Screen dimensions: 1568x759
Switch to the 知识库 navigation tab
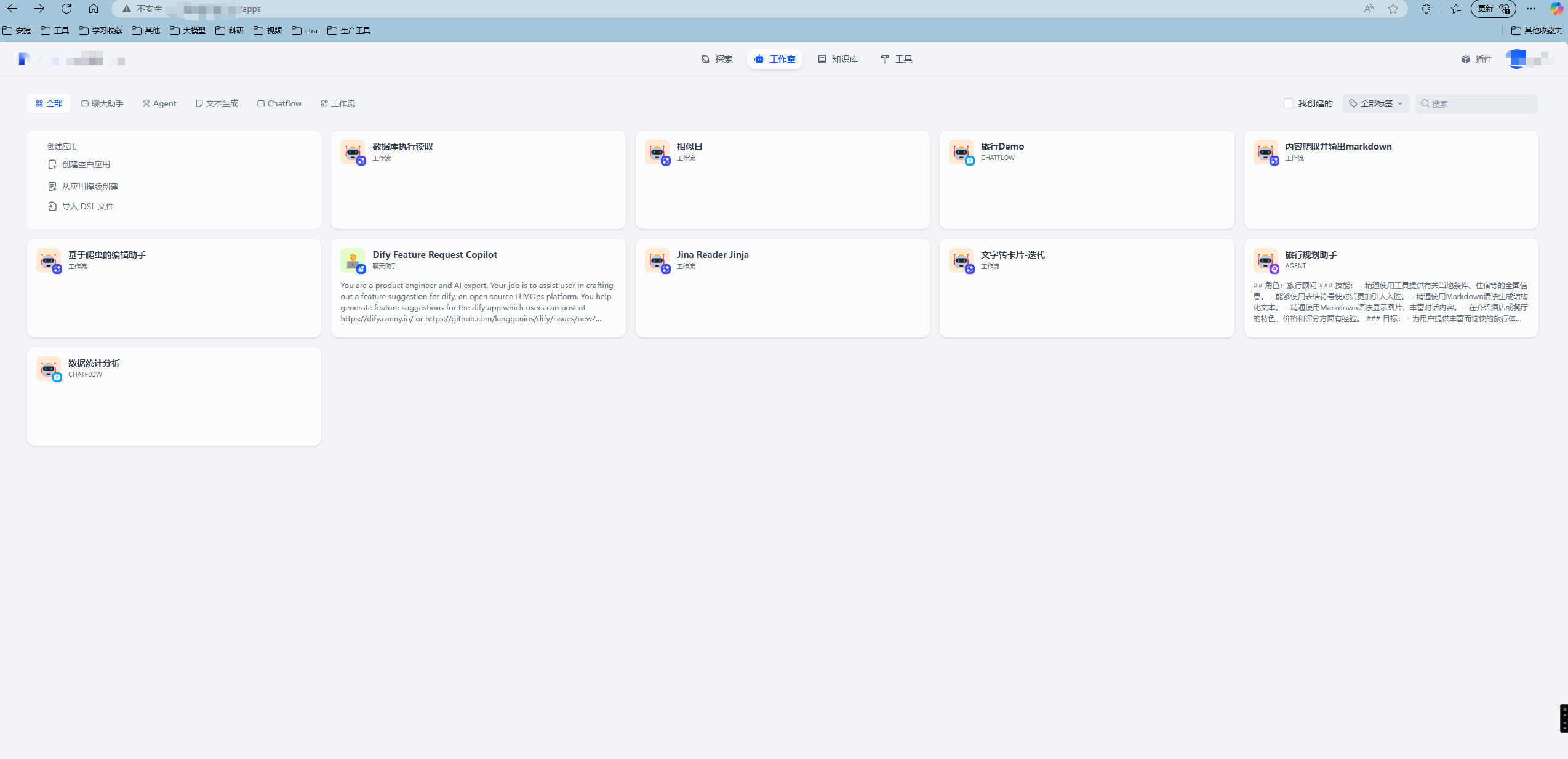pyautogui.click(x=838, y=59)
